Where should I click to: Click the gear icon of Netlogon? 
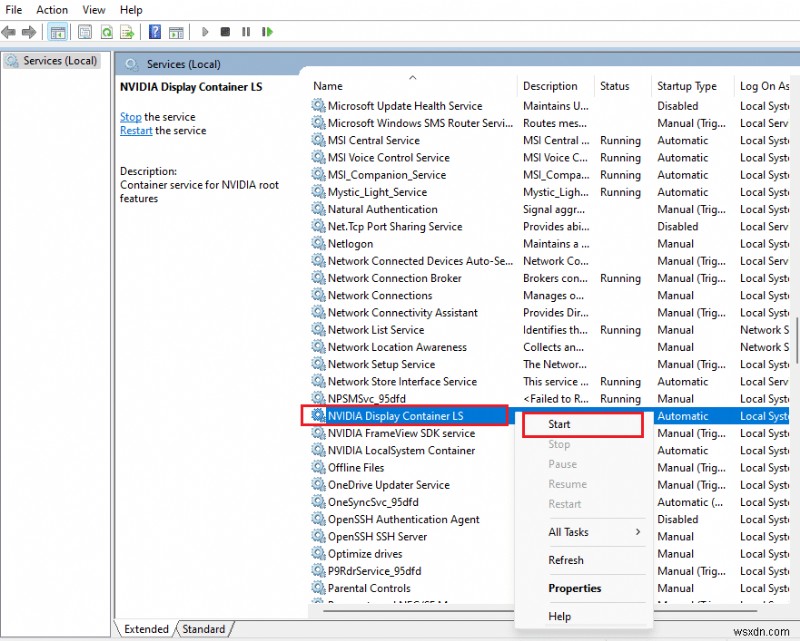[318, 243]
